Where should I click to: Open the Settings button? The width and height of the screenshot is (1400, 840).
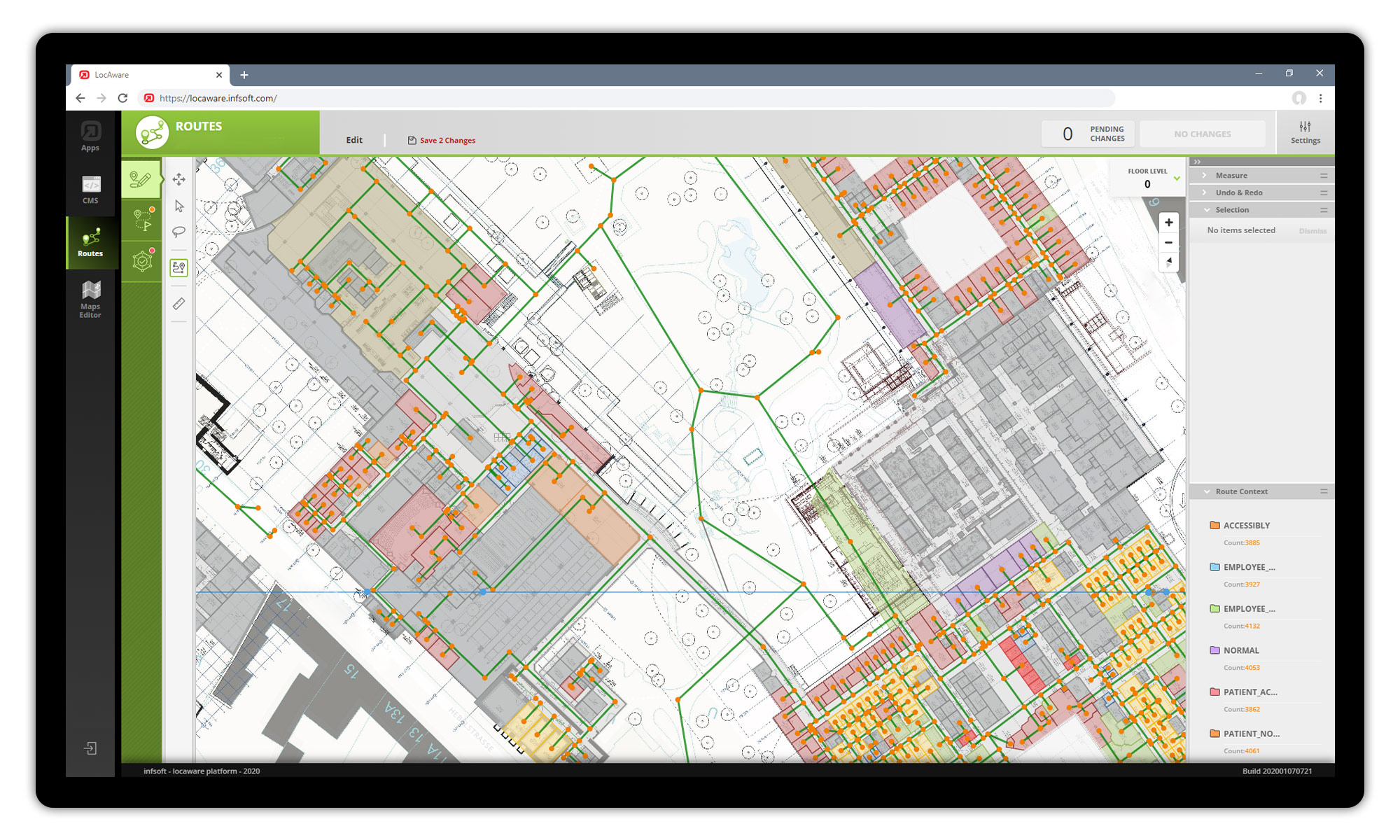1305,132
